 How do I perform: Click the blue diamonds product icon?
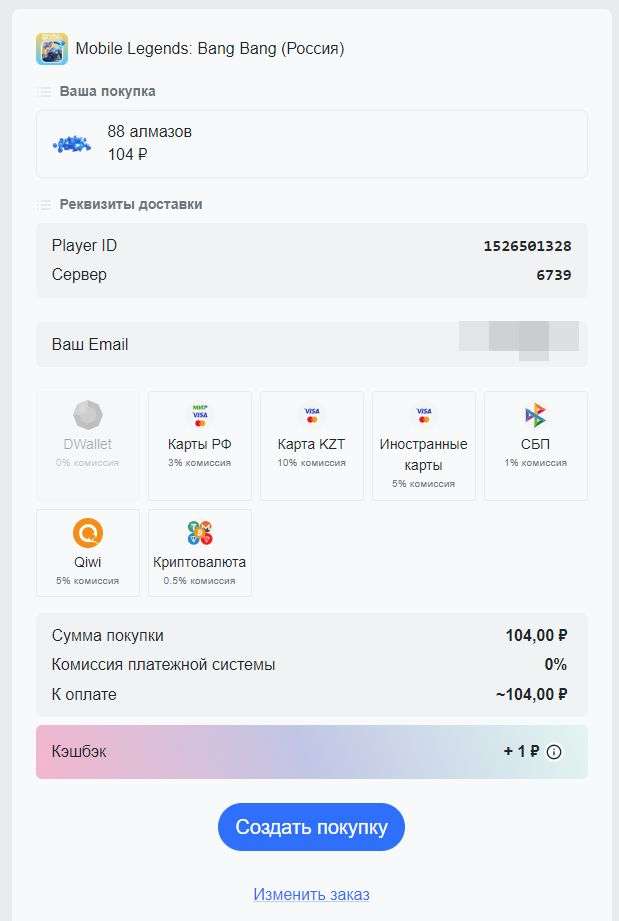coord(72,145)
